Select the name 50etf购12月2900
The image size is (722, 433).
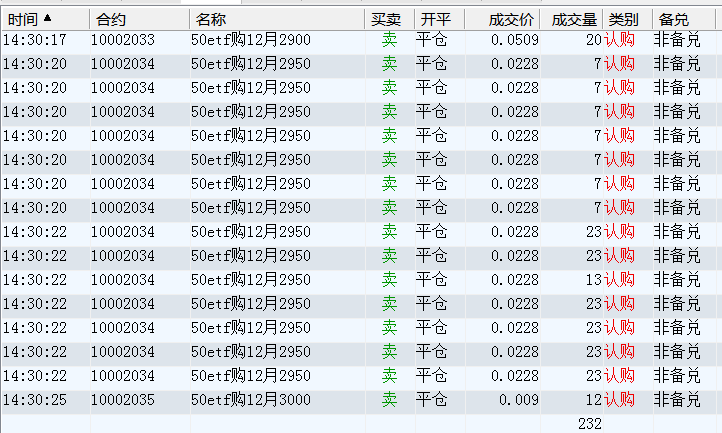click(x=251, y=40)
